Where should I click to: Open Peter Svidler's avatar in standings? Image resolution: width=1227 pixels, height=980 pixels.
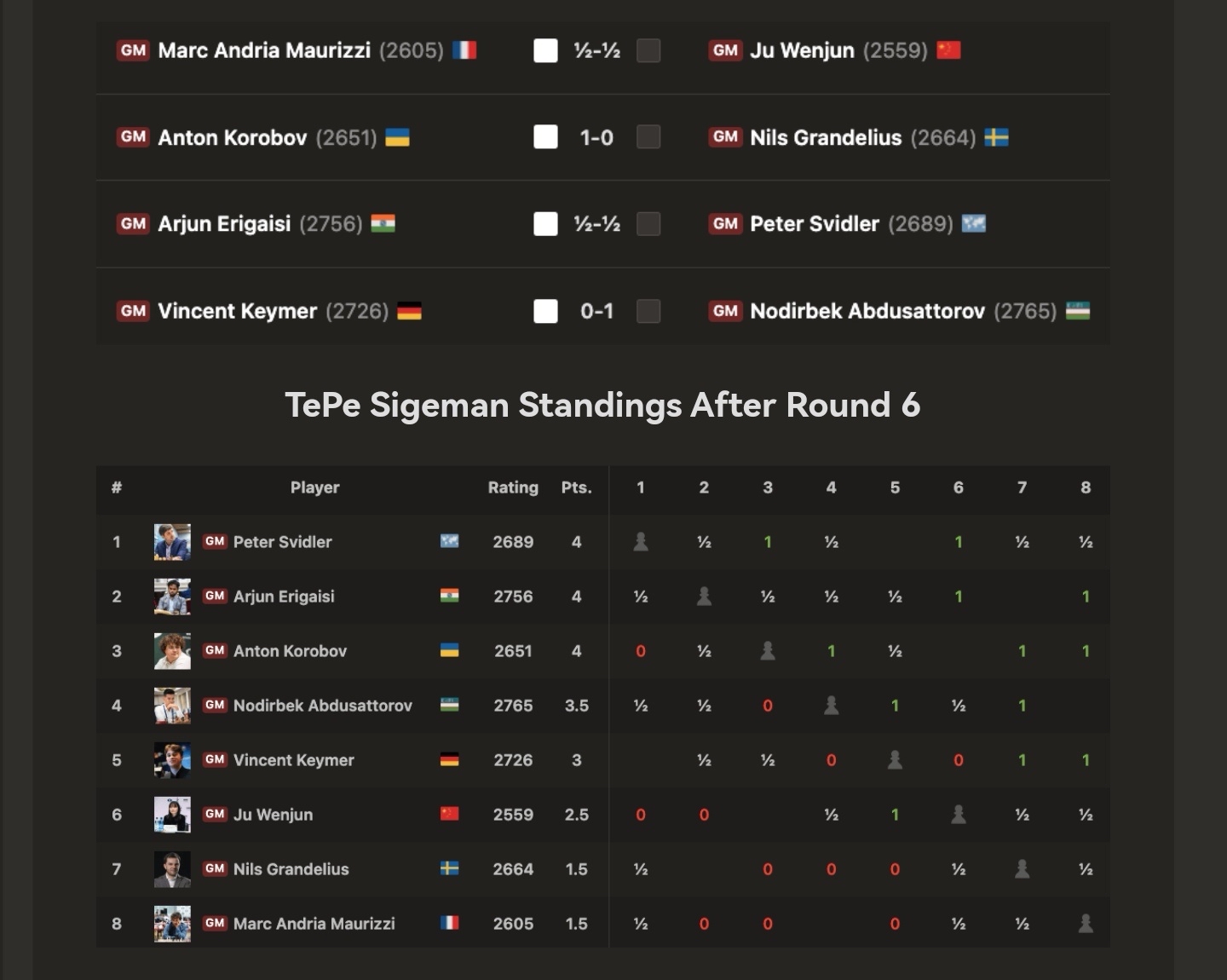(172, 542)
